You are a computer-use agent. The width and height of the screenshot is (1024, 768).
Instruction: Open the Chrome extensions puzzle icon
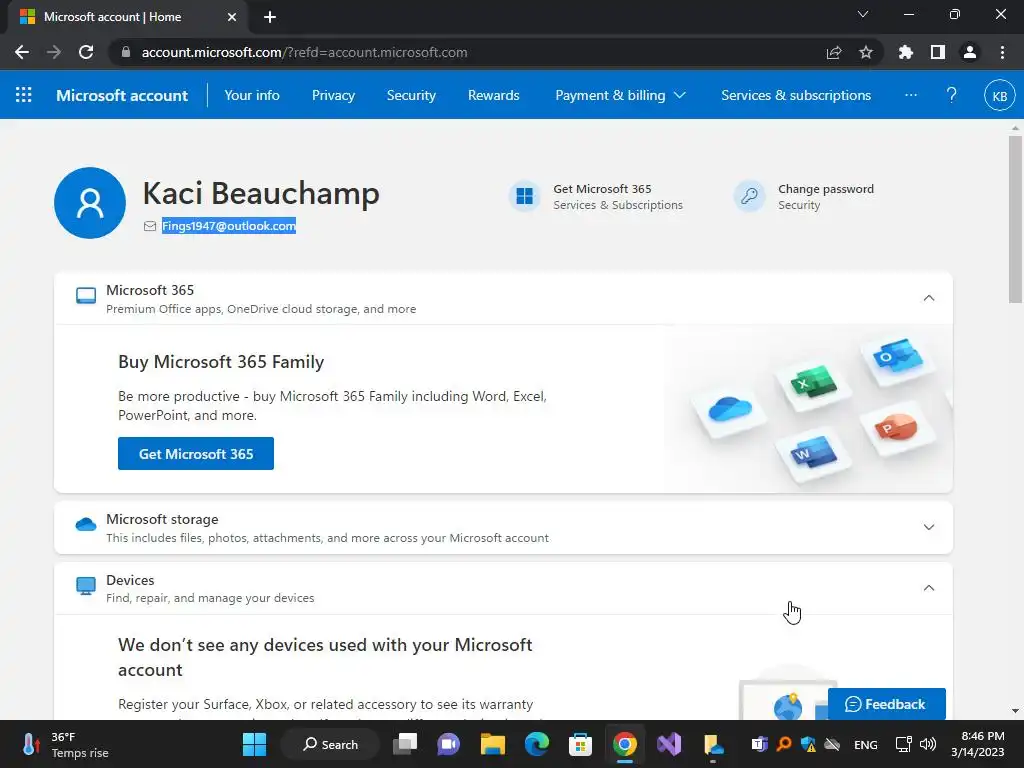[906, 52]
